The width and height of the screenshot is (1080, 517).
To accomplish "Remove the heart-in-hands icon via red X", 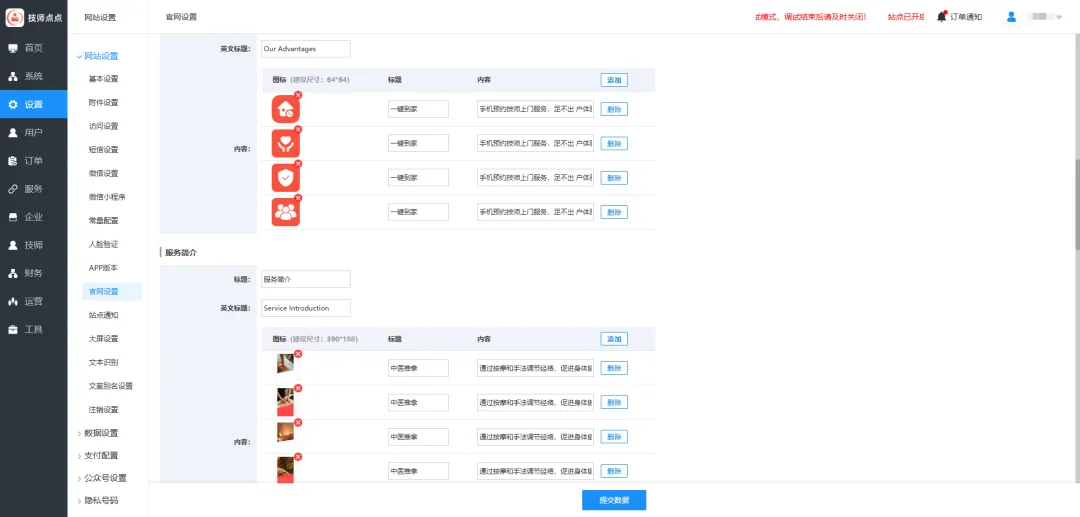I will coord(298,129).
